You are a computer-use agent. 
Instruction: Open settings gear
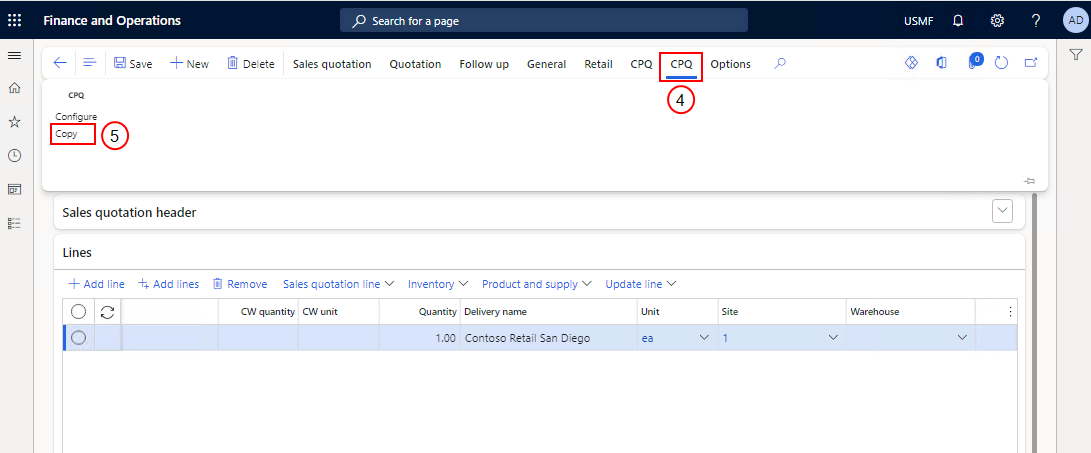997,21
